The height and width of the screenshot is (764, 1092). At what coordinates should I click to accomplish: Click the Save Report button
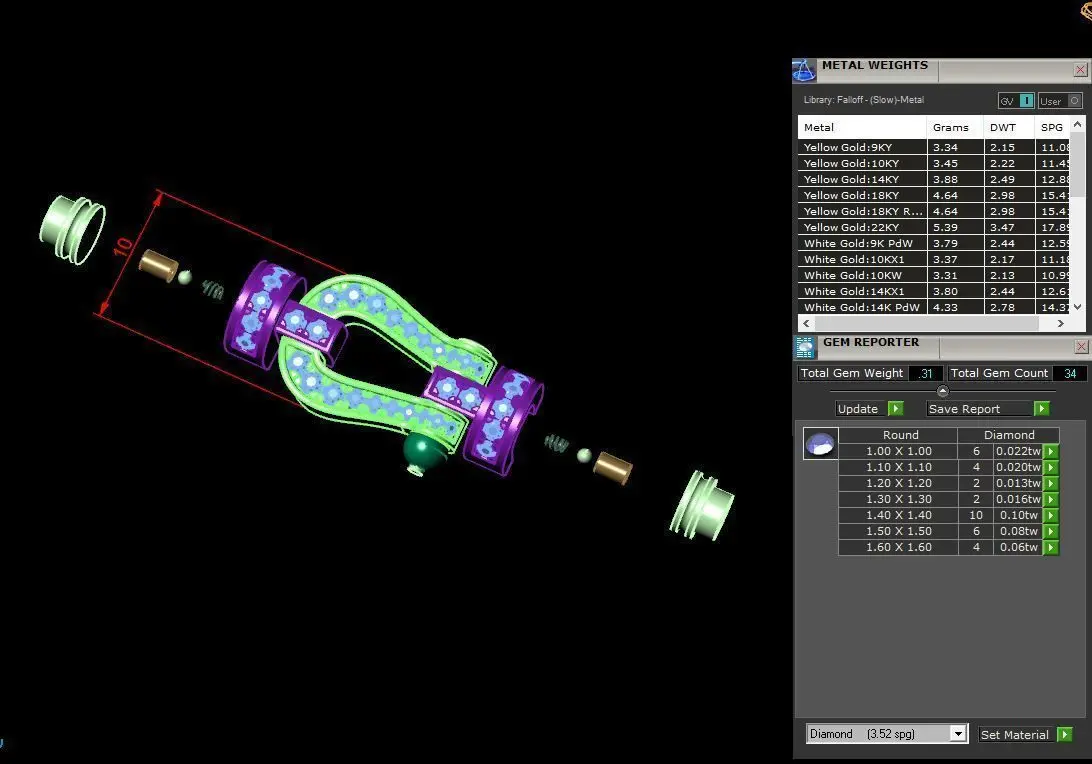click(x=988, y=409)
